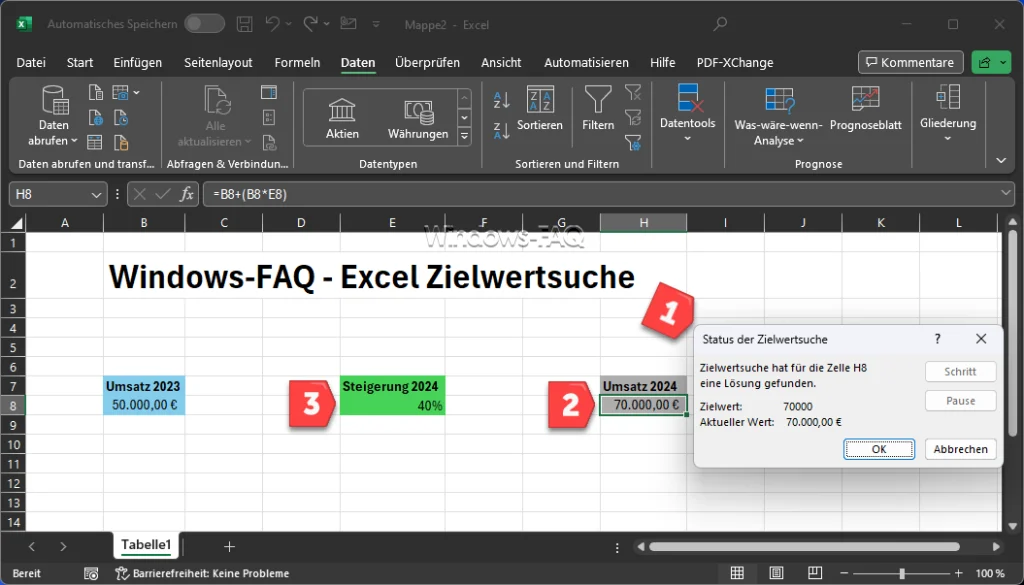Sort descending Z to A
Image resolution: width=1024 pixels, height=585 pixels.
point(502,131)
